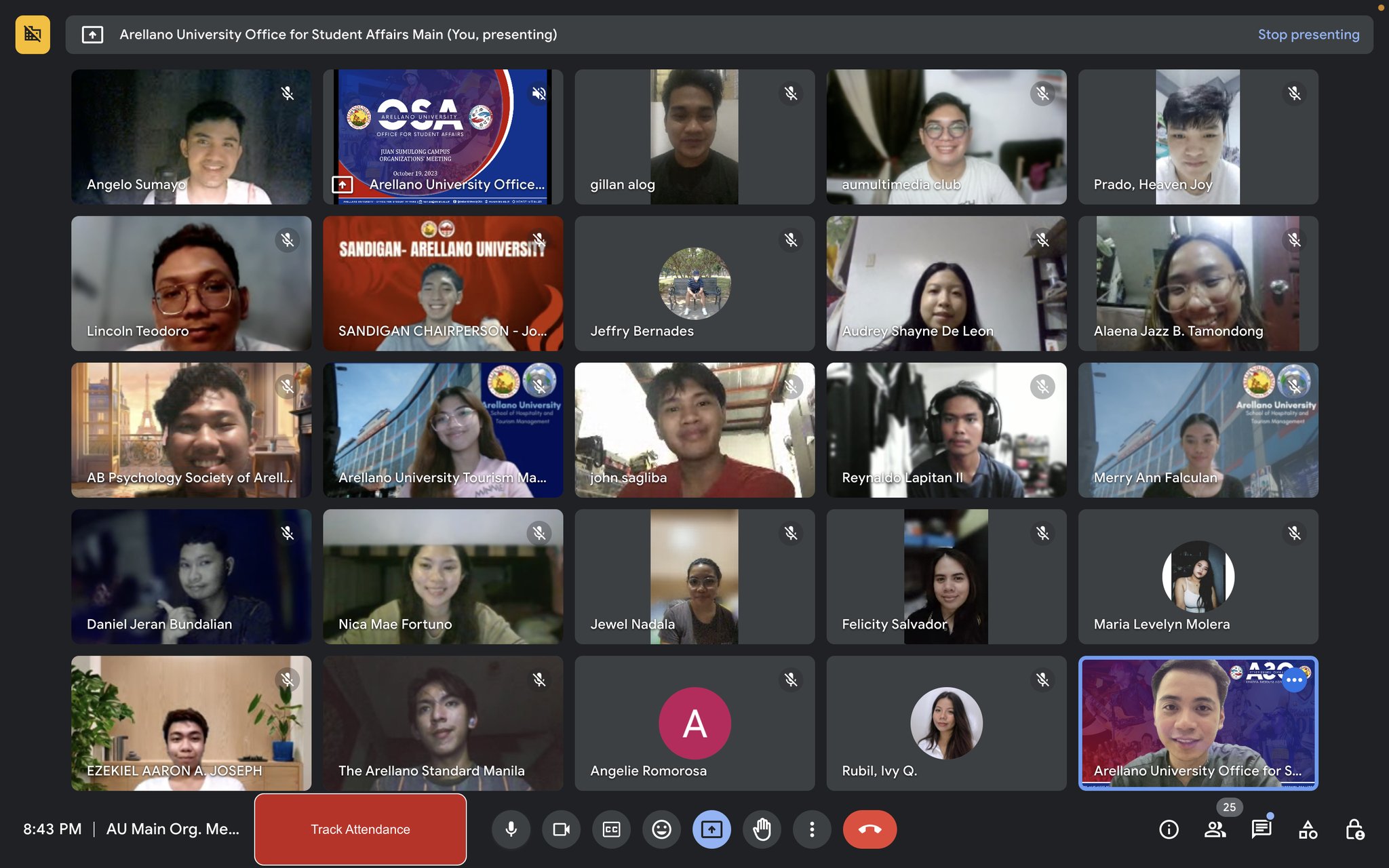Click the muted mic icon on Maria Levelyn Molera tile

1294,533
